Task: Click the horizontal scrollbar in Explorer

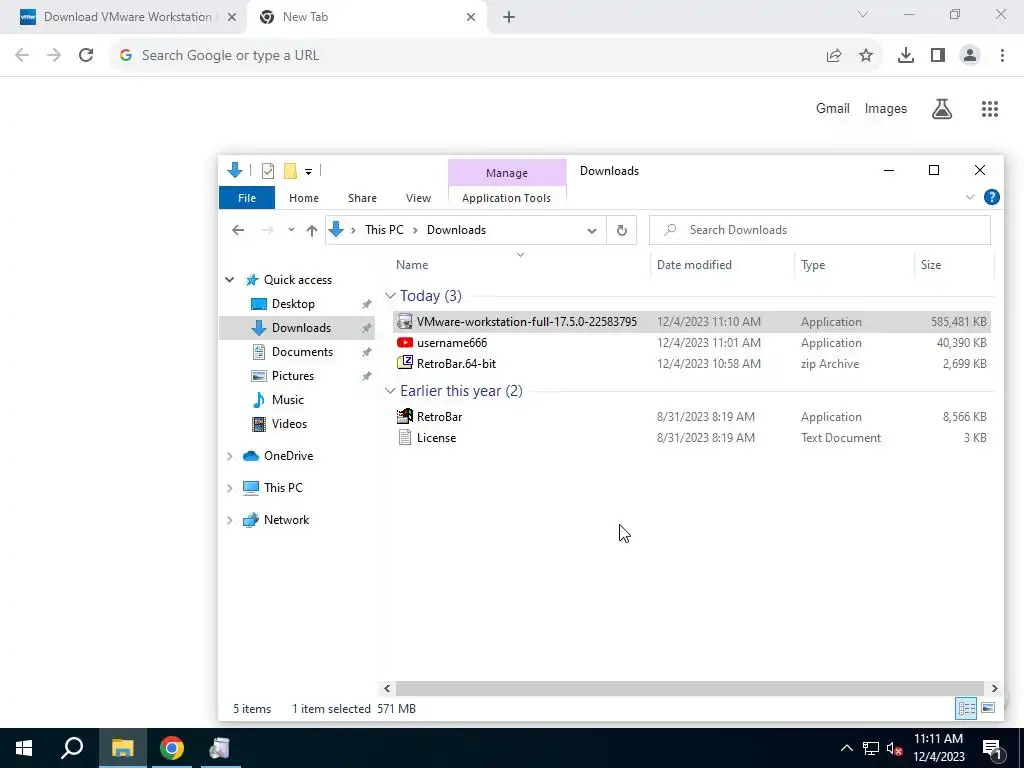Action: 690,688
